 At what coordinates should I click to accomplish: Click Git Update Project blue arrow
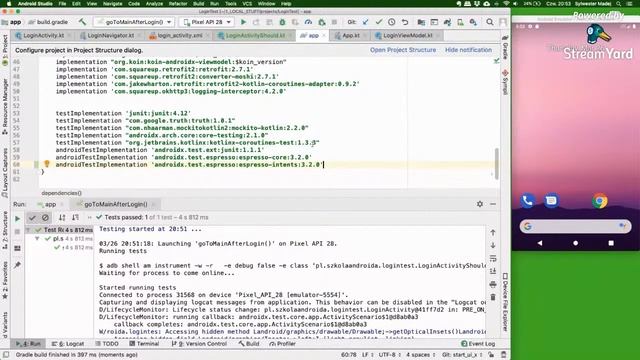tap(365, 22)
